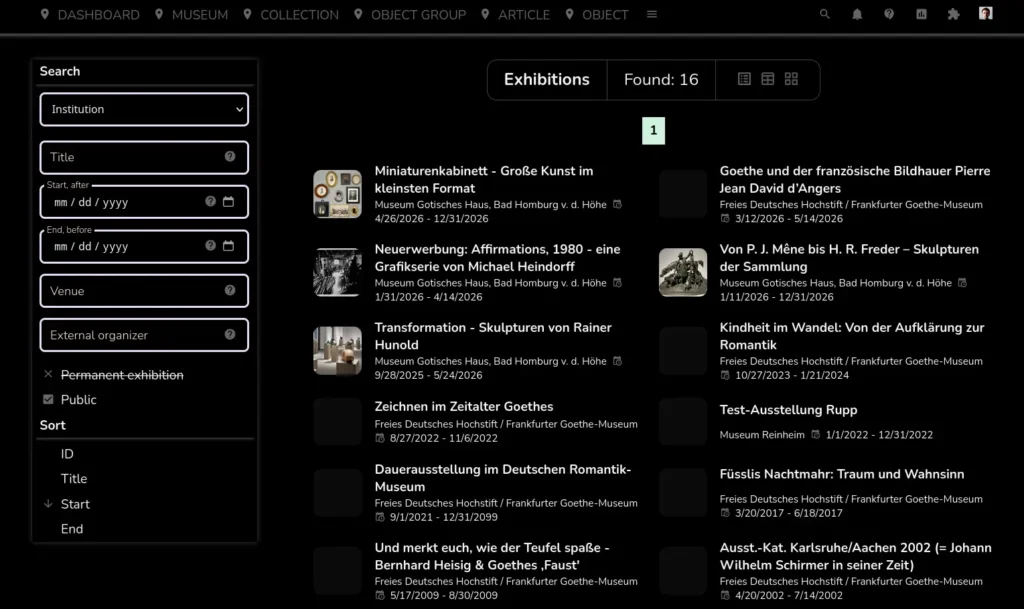Click calendar icon beside Neuerwerbung Affirmations venue
1024x609 pixels.
(617, 283)
